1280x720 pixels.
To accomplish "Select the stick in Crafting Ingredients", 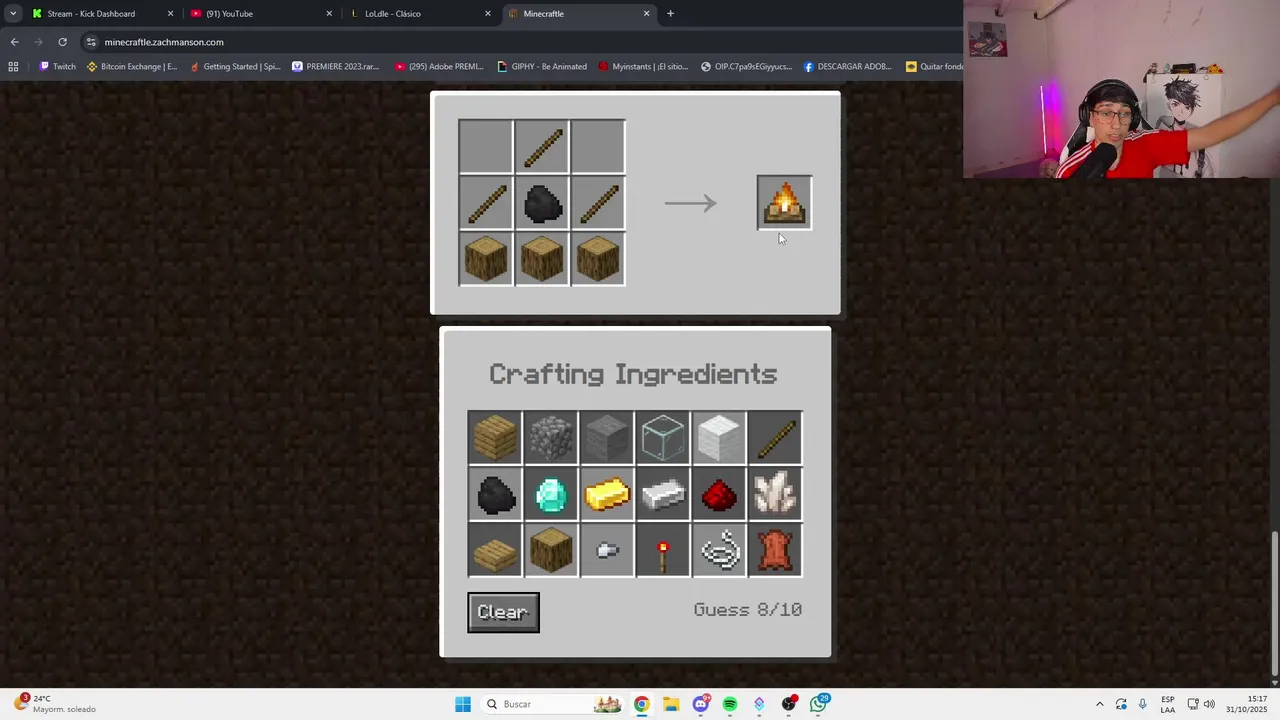I will tap(775, 438).
